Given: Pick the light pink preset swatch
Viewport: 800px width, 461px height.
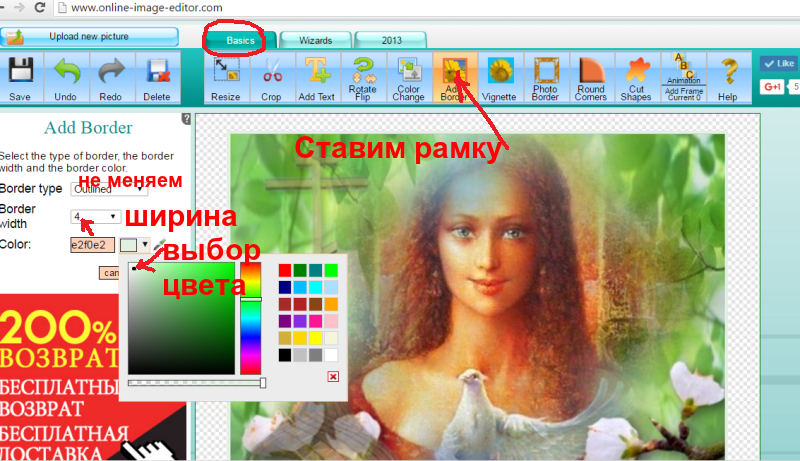Looking at the screenshot, I should pyautogui.click(x=331, y=321).
